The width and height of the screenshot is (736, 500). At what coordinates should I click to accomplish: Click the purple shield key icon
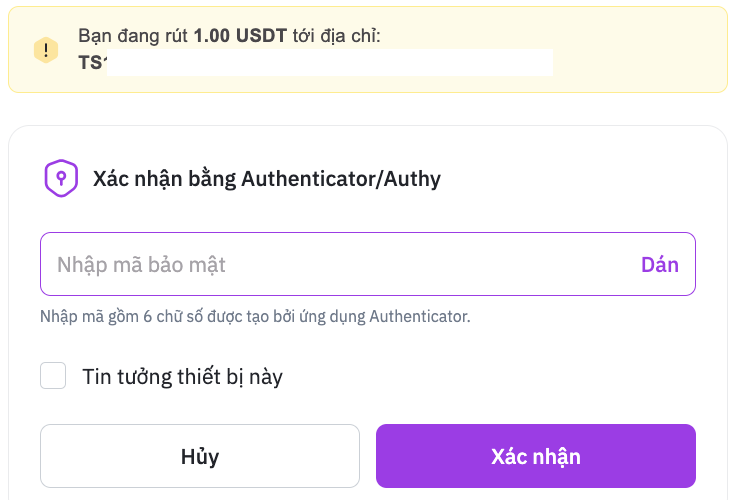pos(61,179)
